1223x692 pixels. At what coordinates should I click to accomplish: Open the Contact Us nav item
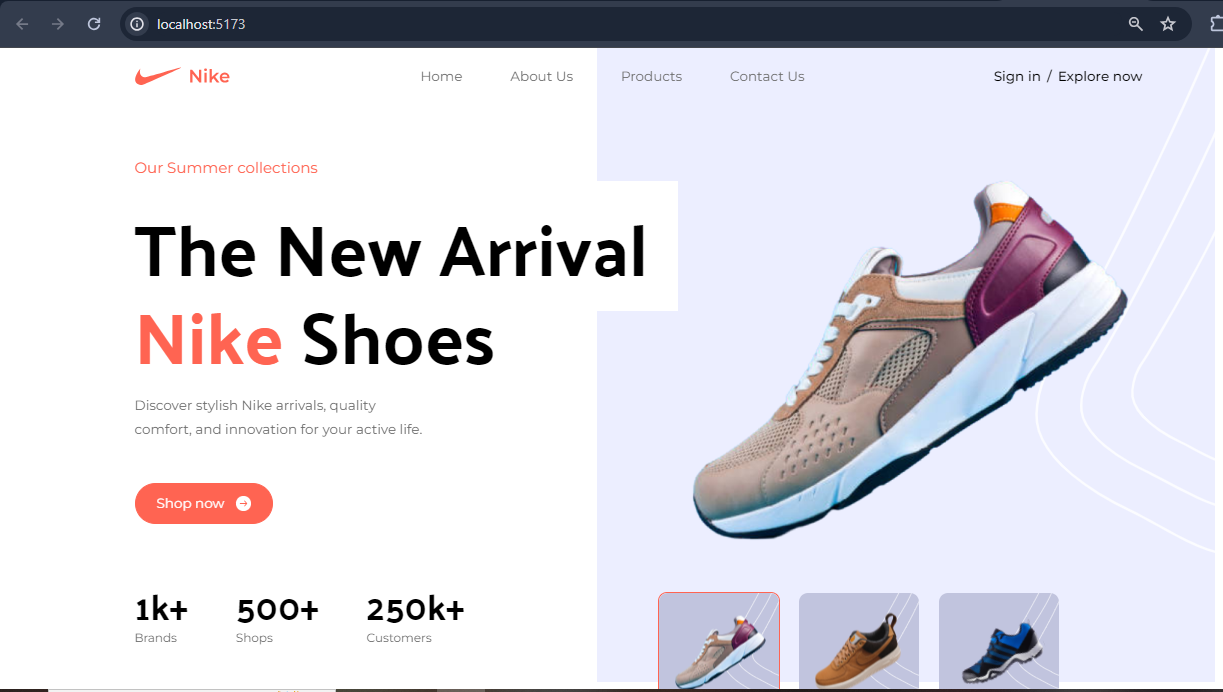767,76
